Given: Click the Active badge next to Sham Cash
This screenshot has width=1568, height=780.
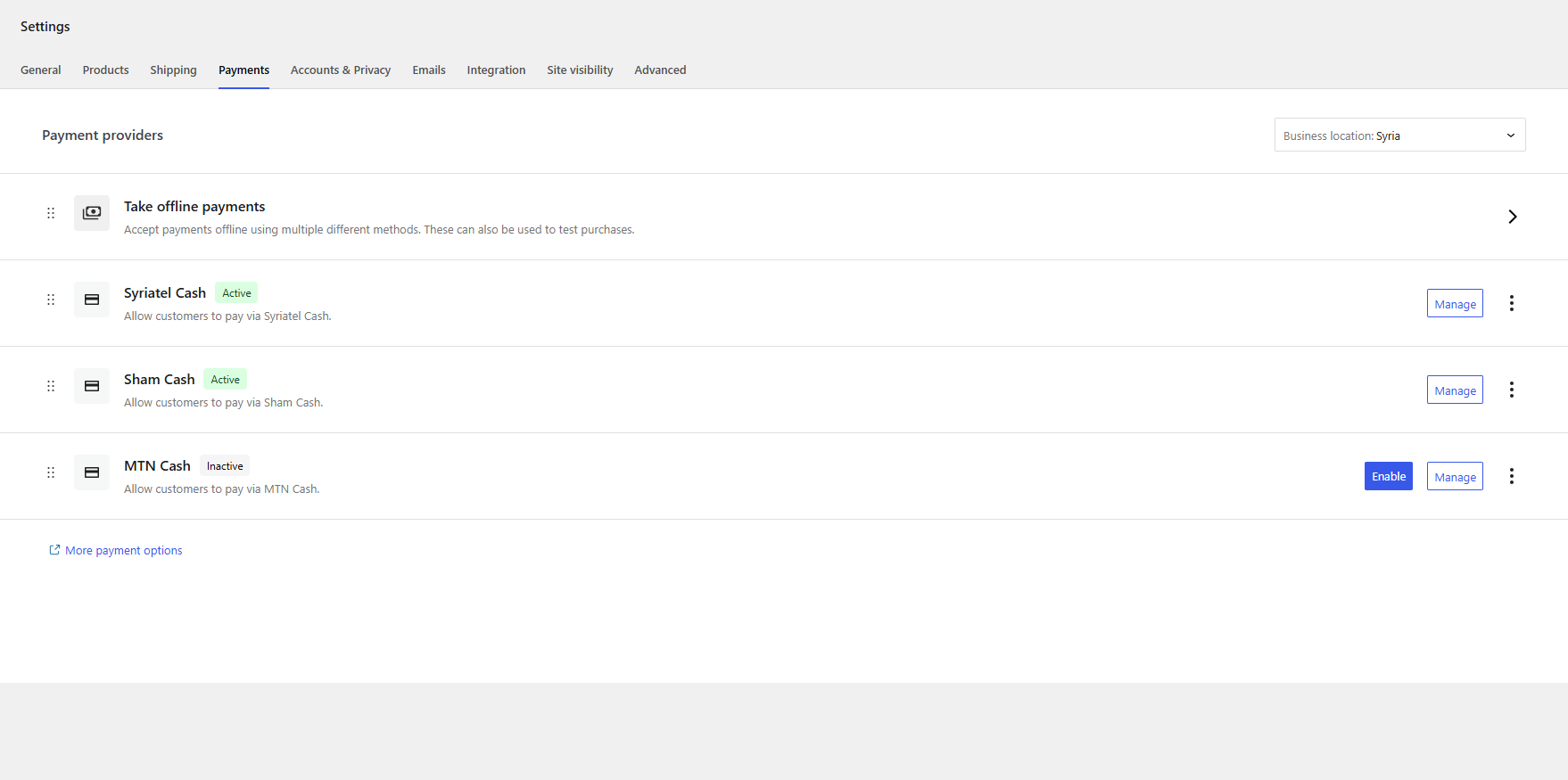Looking at the screenshot, I should [225, 380].
